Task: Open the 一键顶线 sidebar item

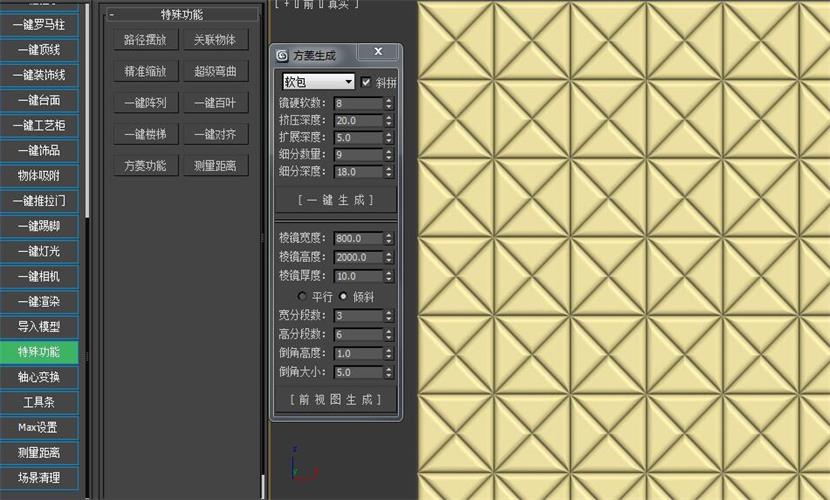Action: coord(39,50)
